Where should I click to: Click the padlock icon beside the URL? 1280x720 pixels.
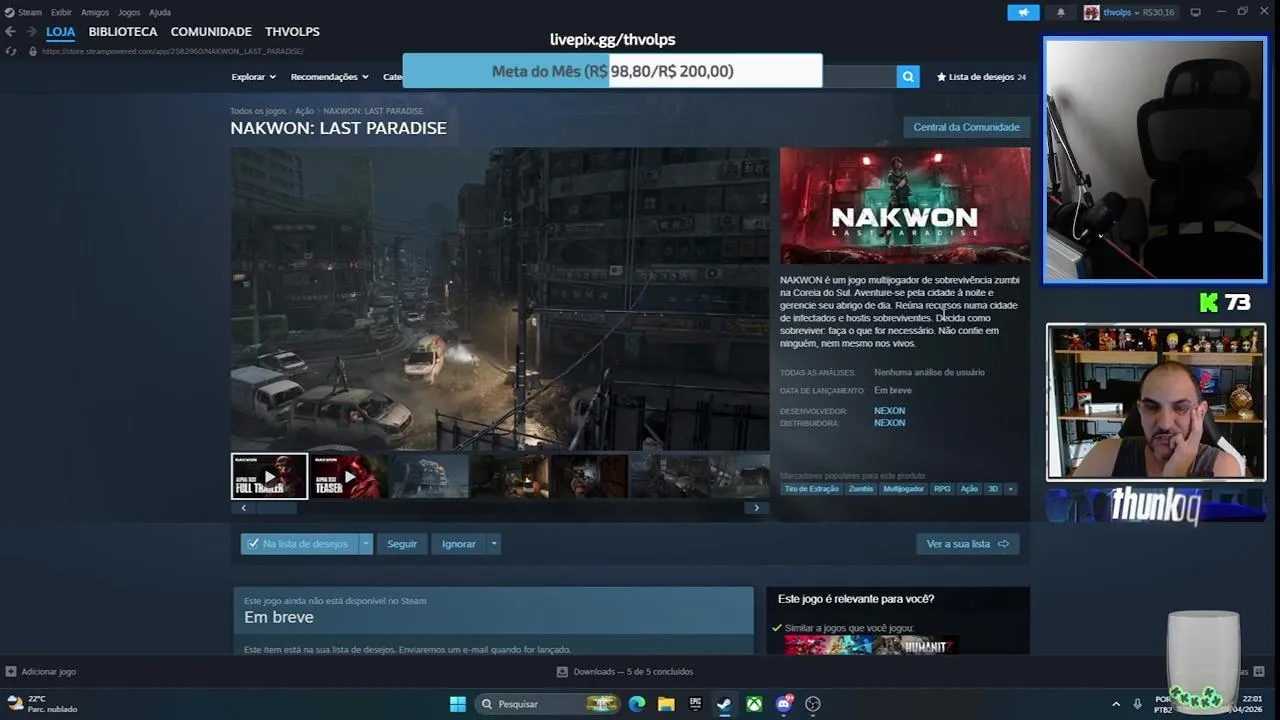pos(33,51)
